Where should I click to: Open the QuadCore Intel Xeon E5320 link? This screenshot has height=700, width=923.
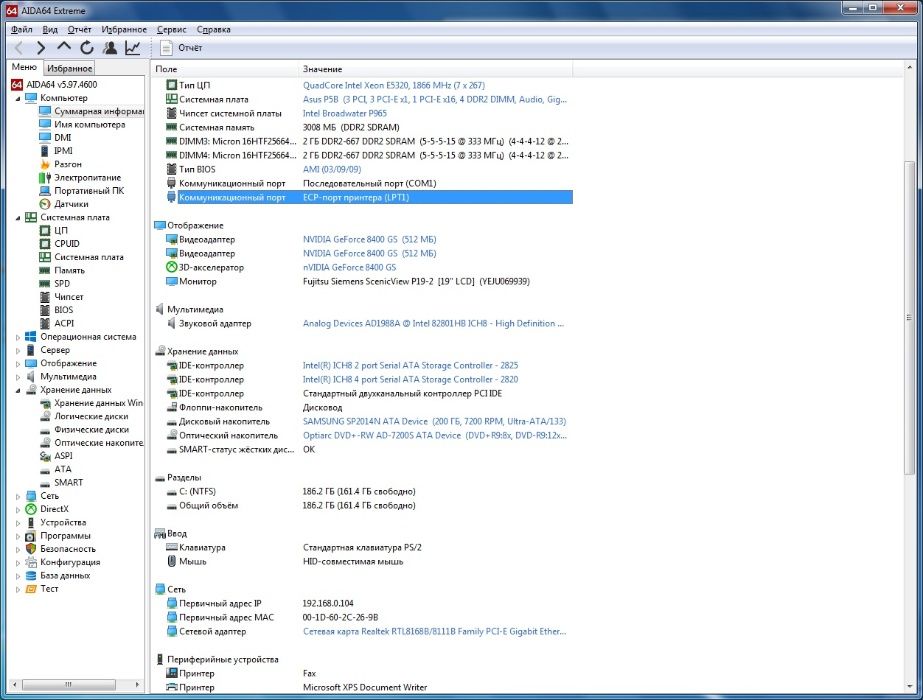pyautogui.click(x=394, y=85)
